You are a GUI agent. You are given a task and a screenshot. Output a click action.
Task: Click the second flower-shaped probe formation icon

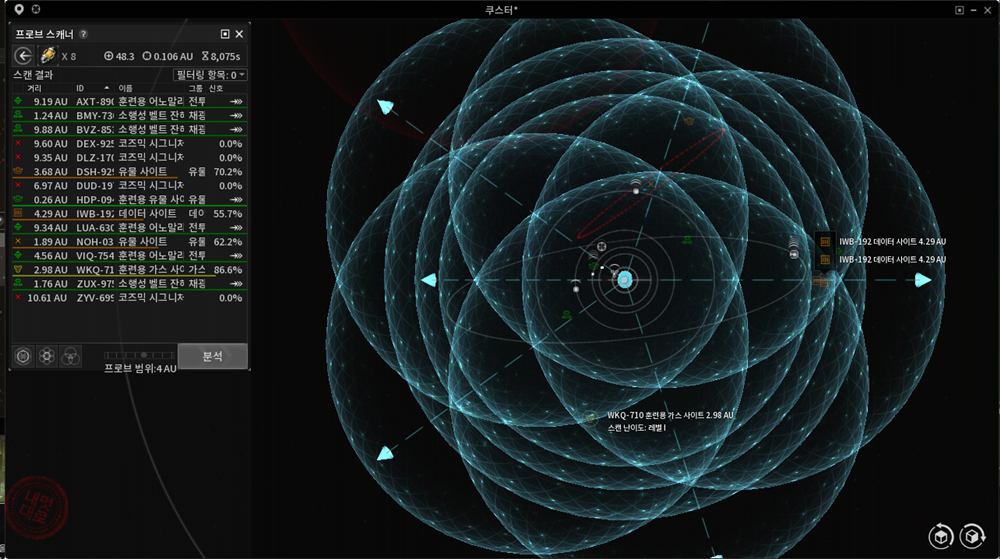point(47,356)
